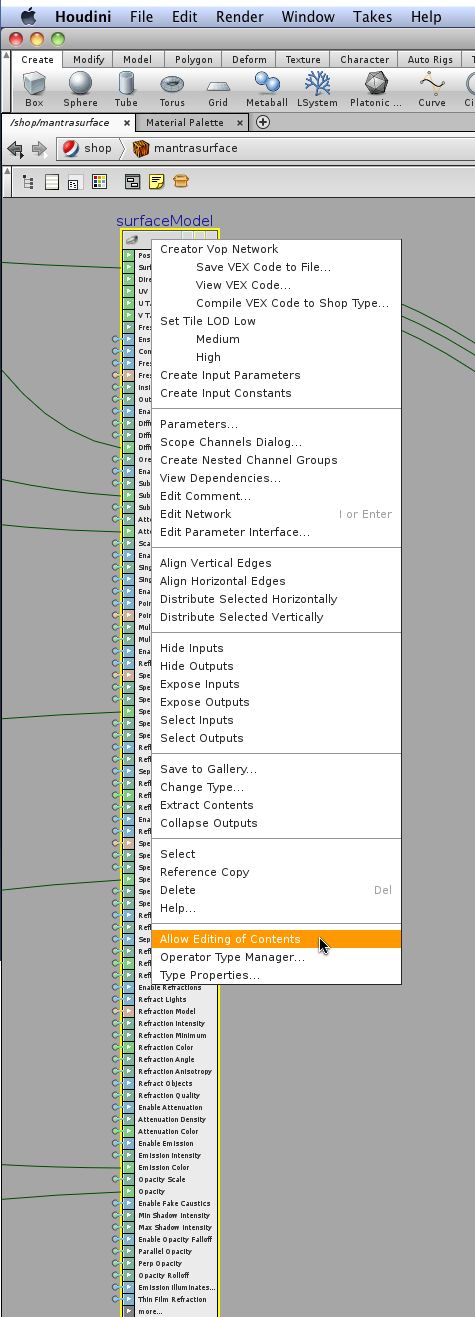Image resolution: width=475 pixels, height=1317 pixels.
Task: Click the 'mantrasurface' path segment
Action: (x=196, y=148)
